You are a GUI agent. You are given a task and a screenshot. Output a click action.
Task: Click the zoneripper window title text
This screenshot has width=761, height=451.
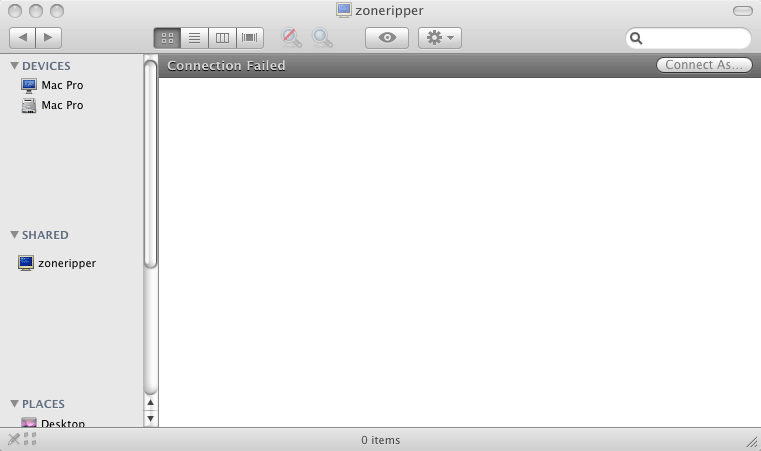pos(389,11)
